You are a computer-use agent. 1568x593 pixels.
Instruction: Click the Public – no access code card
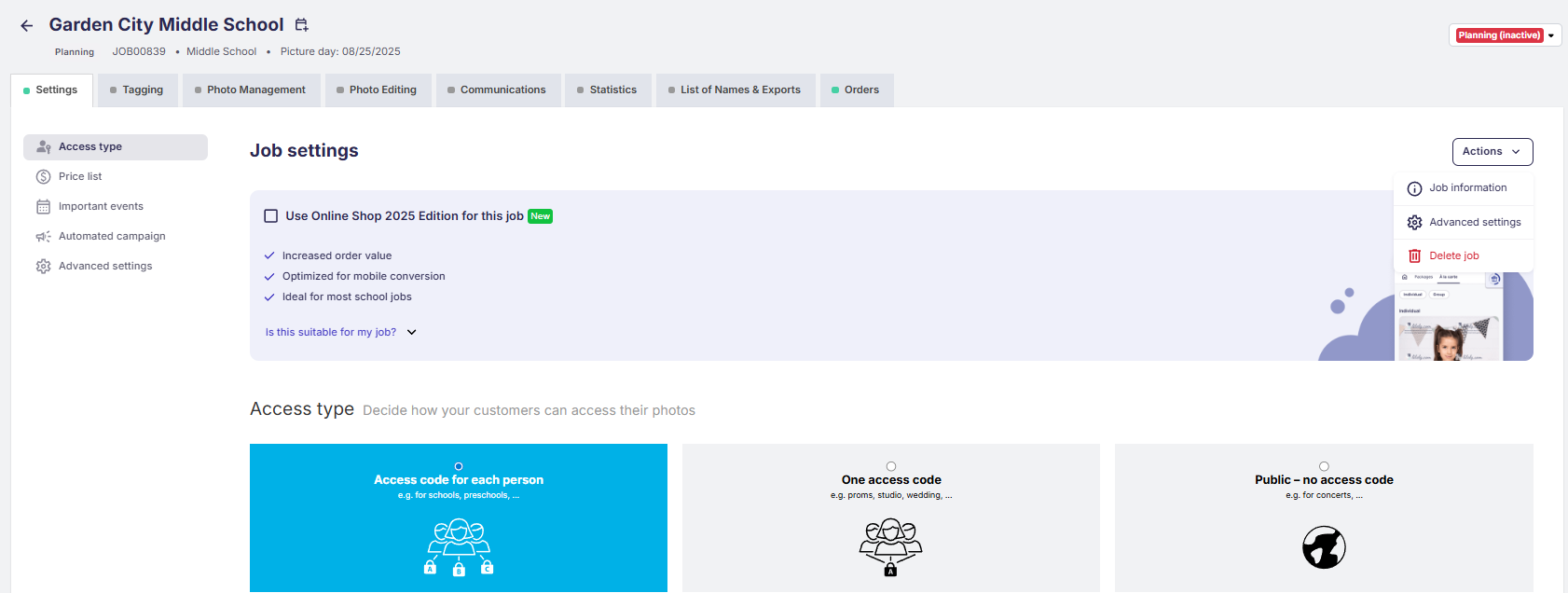(1324, 518)
